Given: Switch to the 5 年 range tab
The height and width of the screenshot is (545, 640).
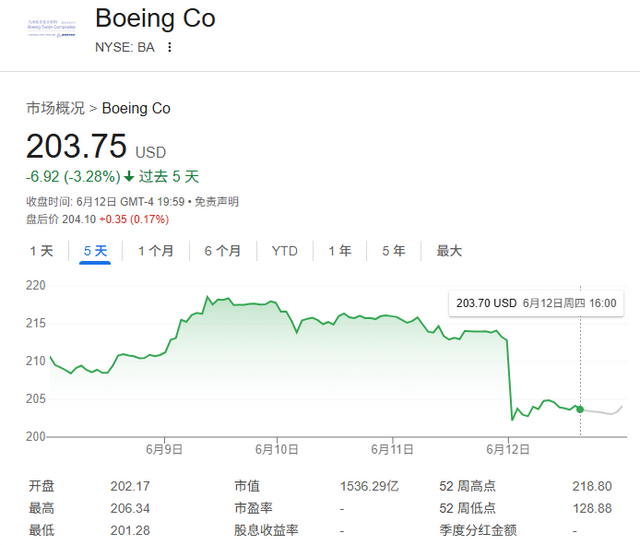Looking at the screenshot, I should [393, 251].
